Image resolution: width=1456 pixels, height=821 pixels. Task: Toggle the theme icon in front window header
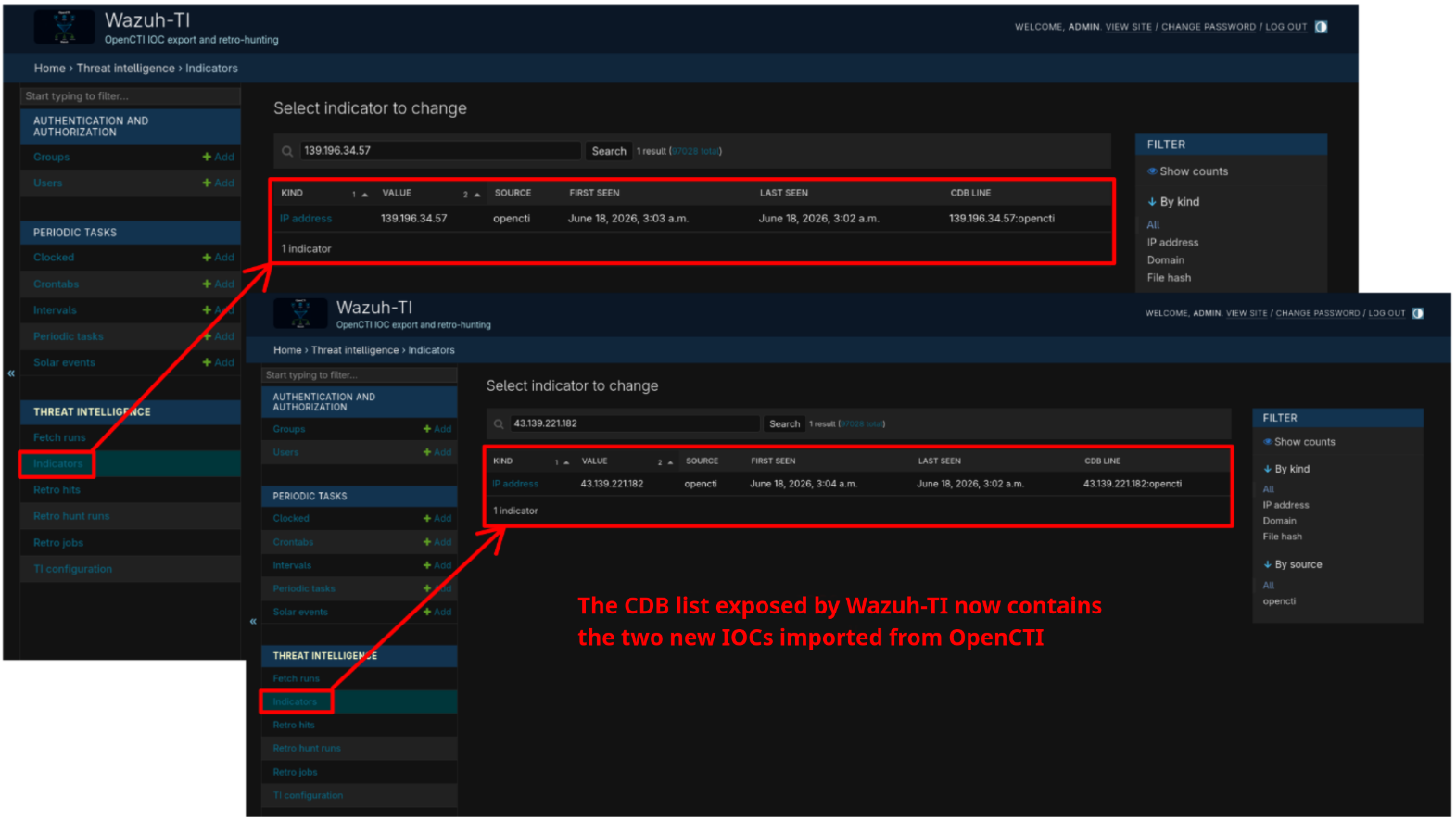(x=1417, y=313)
